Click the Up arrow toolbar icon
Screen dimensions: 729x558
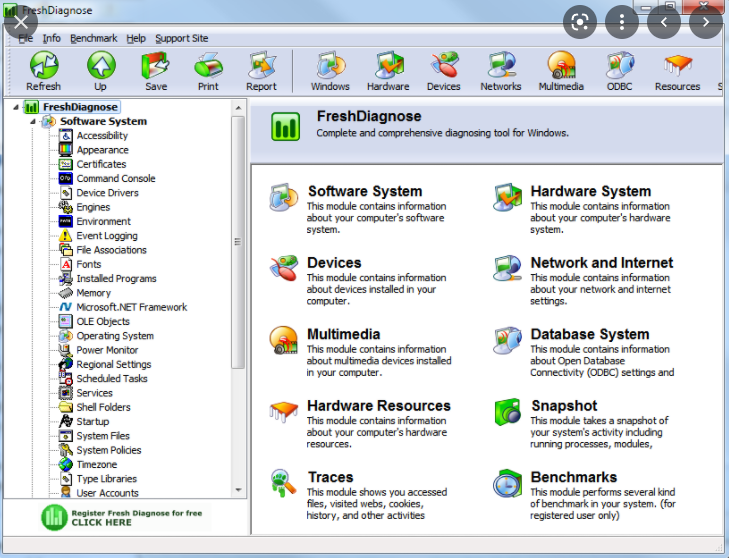(101, 65)
